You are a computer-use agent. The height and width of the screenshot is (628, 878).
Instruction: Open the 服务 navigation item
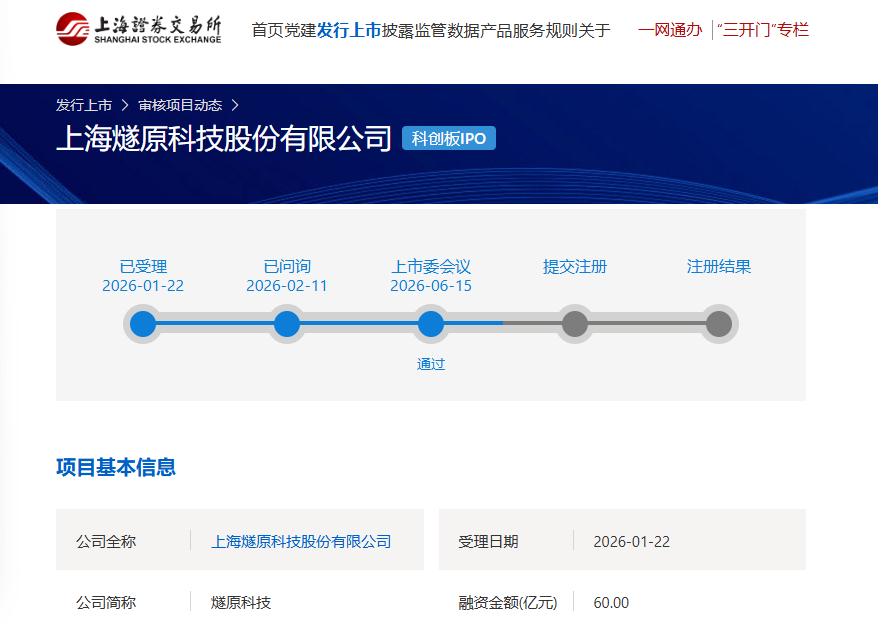pyautogui.click(x=528, y=30)
